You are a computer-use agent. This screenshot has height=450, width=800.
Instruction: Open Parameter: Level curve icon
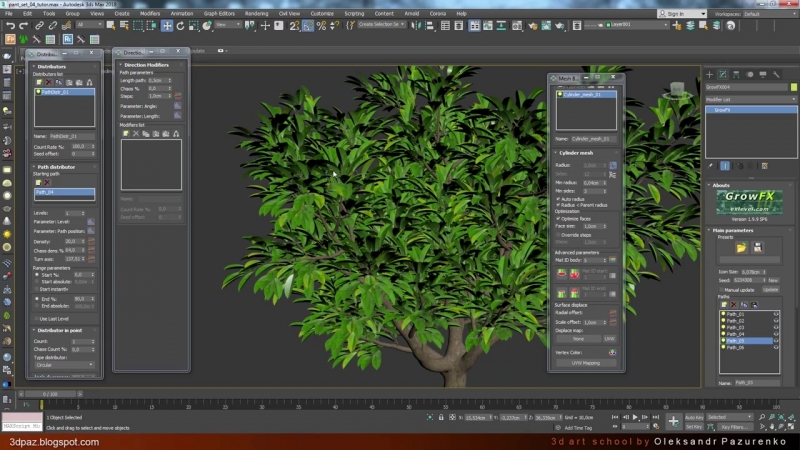click(x=91, y=222)
